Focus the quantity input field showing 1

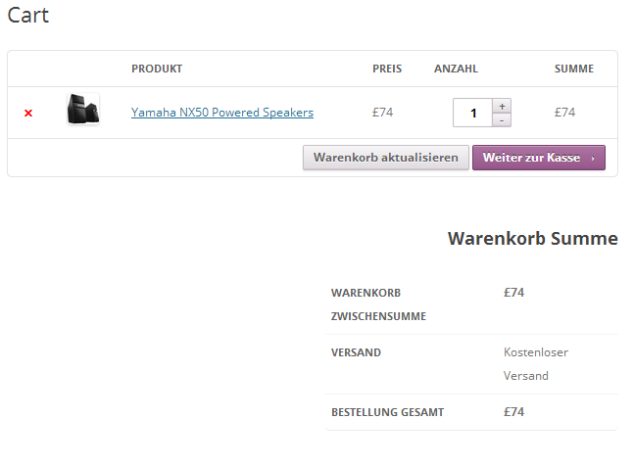pos(473,113)
